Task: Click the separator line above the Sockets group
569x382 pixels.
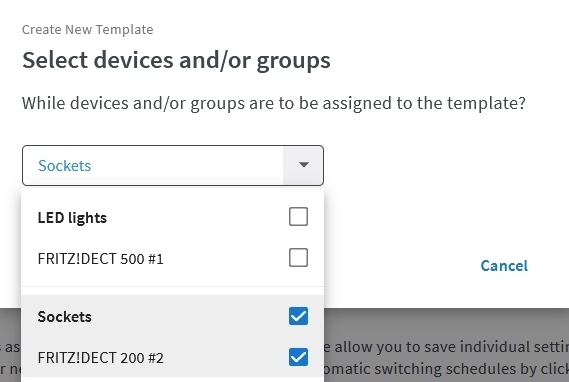Action: pyautogui.click(x=173, y=287)
